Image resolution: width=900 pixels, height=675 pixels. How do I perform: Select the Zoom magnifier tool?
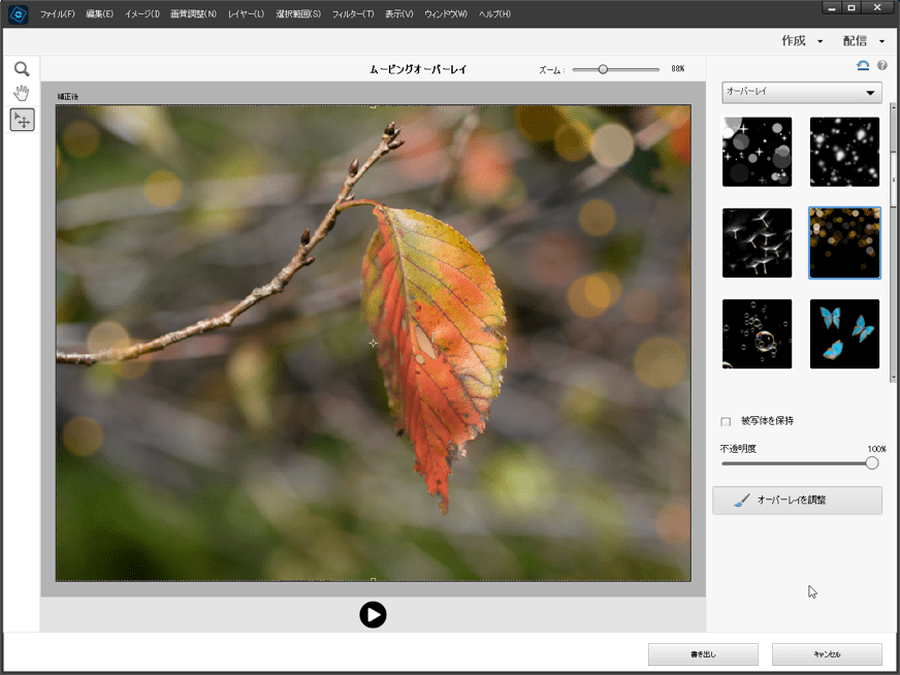21,69
